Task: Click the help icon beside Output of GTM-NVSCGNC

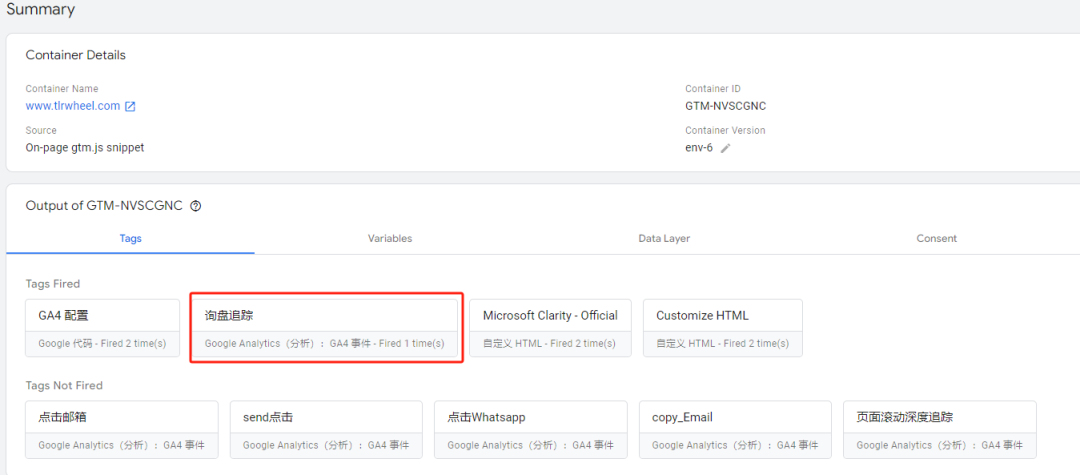Action: coord(196,206)
